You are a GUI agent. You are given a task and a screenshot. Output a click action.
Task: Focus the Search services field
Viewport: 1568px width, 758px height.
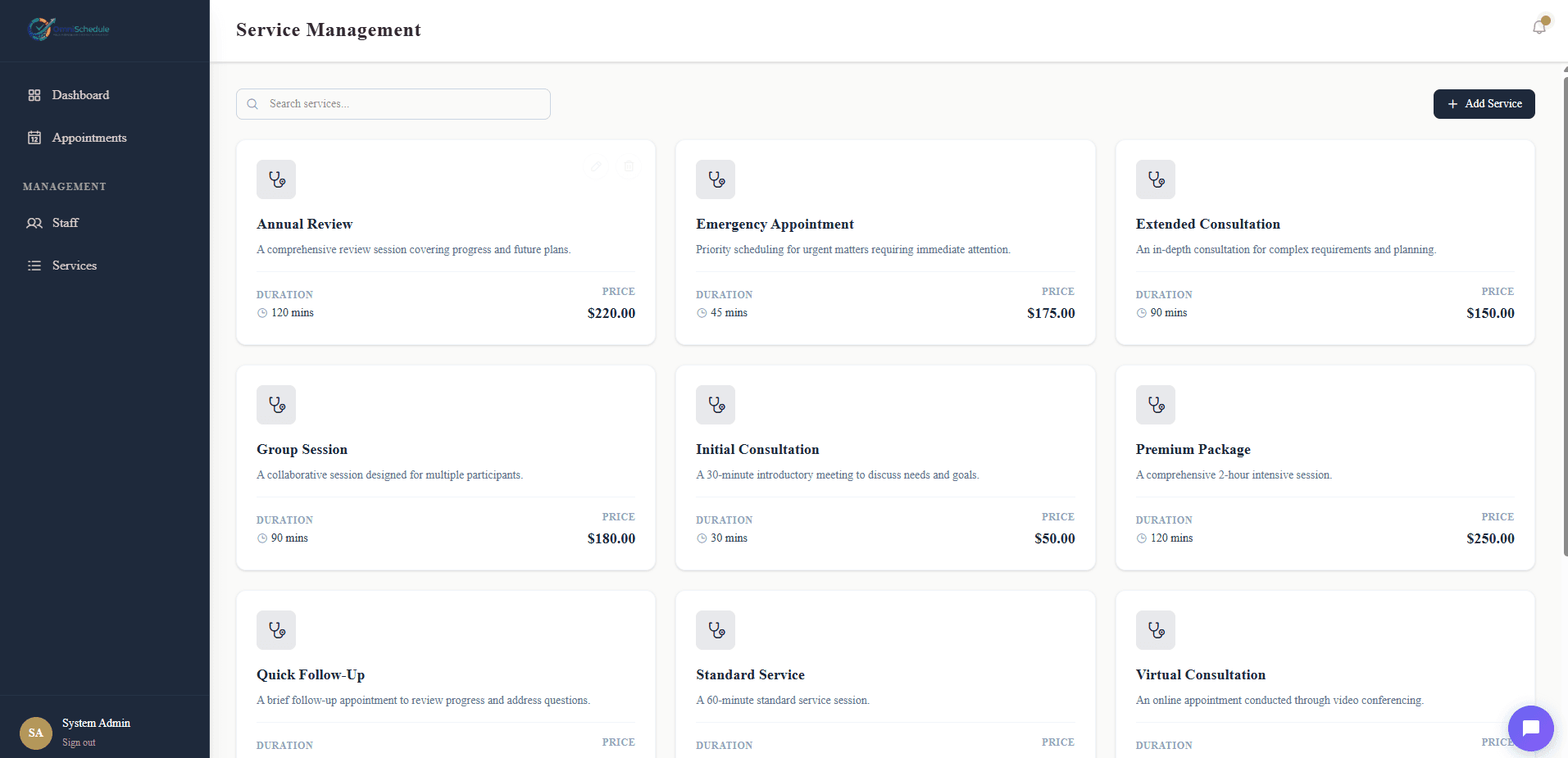pyautogui.click(x=393, y=104)
